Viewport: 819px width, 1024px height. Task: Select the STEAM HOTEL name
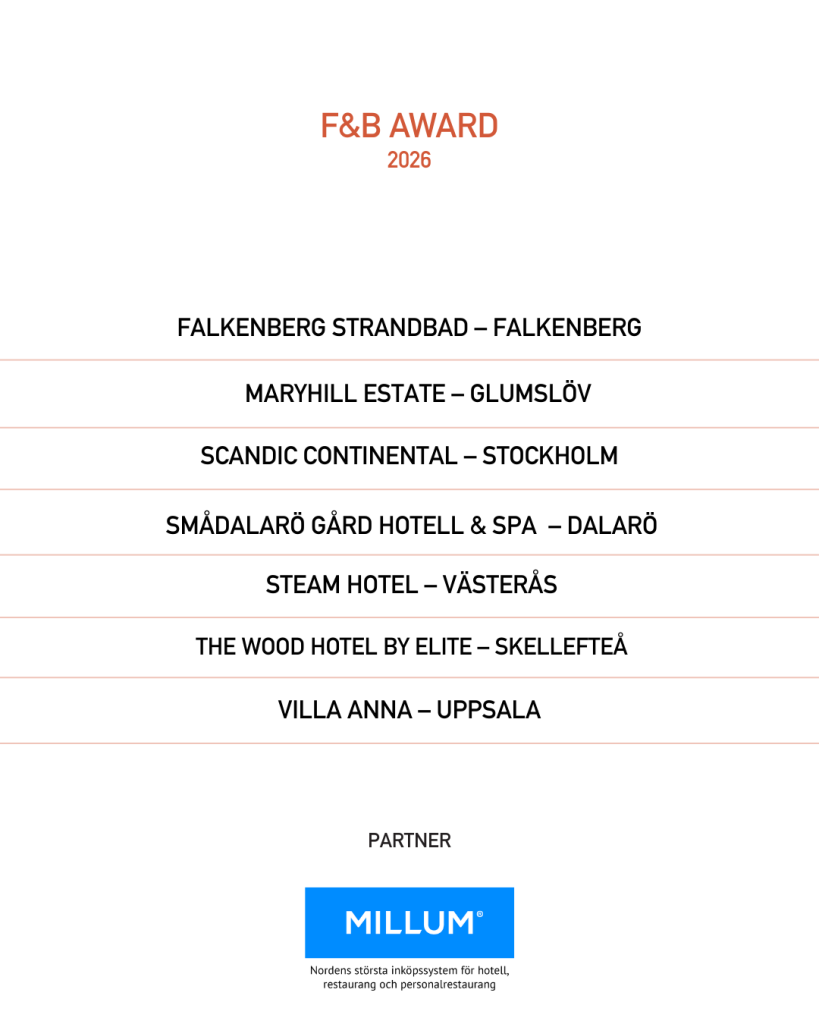(341, 585)
